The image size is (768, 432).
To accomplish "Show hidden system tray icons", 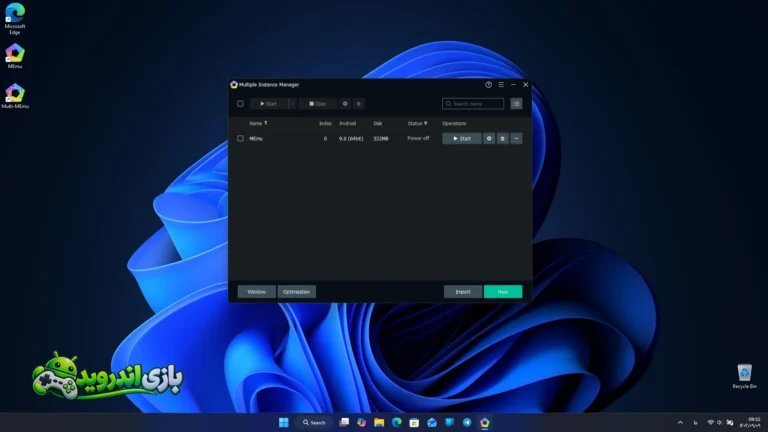I will pyautogui.click(x=680, y=422).
